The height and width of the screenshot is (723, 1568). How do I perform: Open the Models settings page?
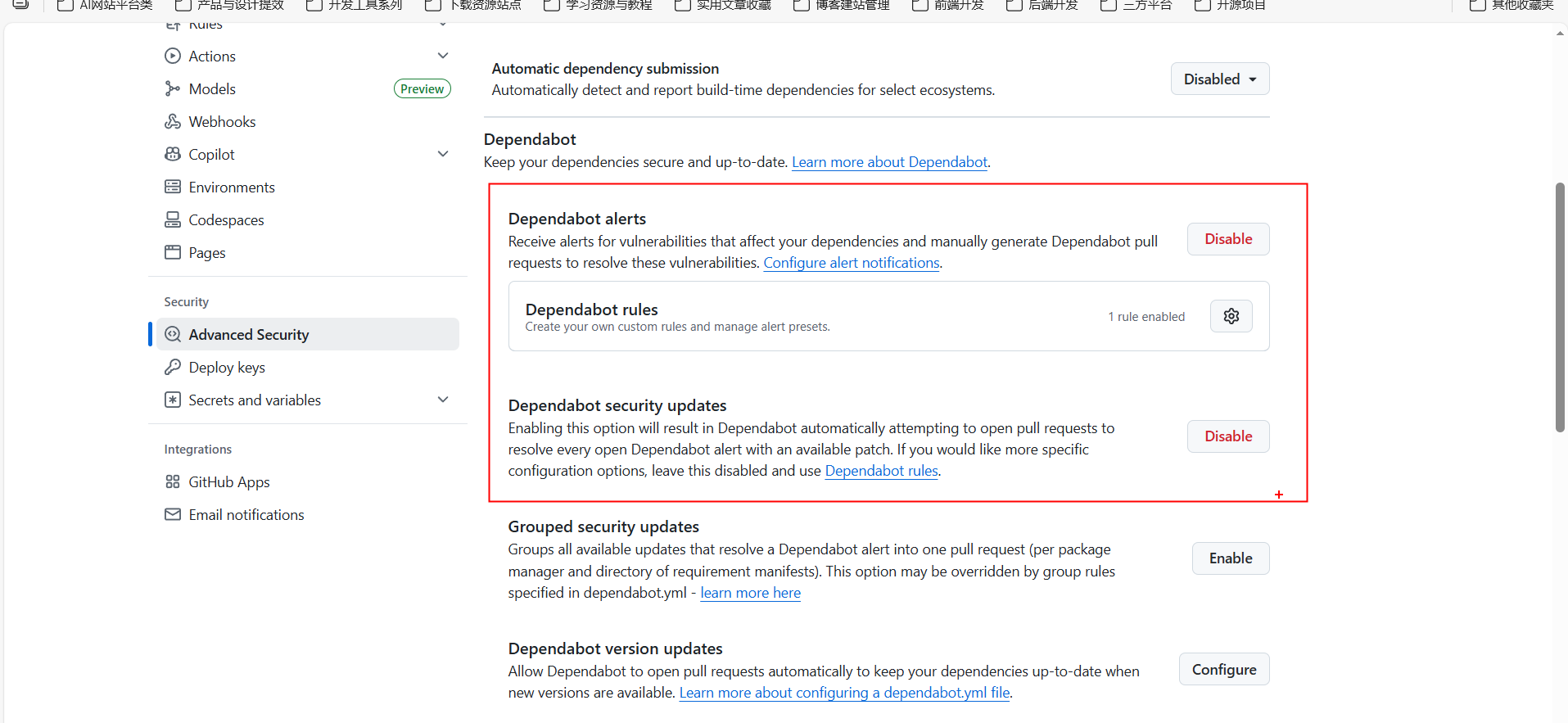(x=212, y=88)
